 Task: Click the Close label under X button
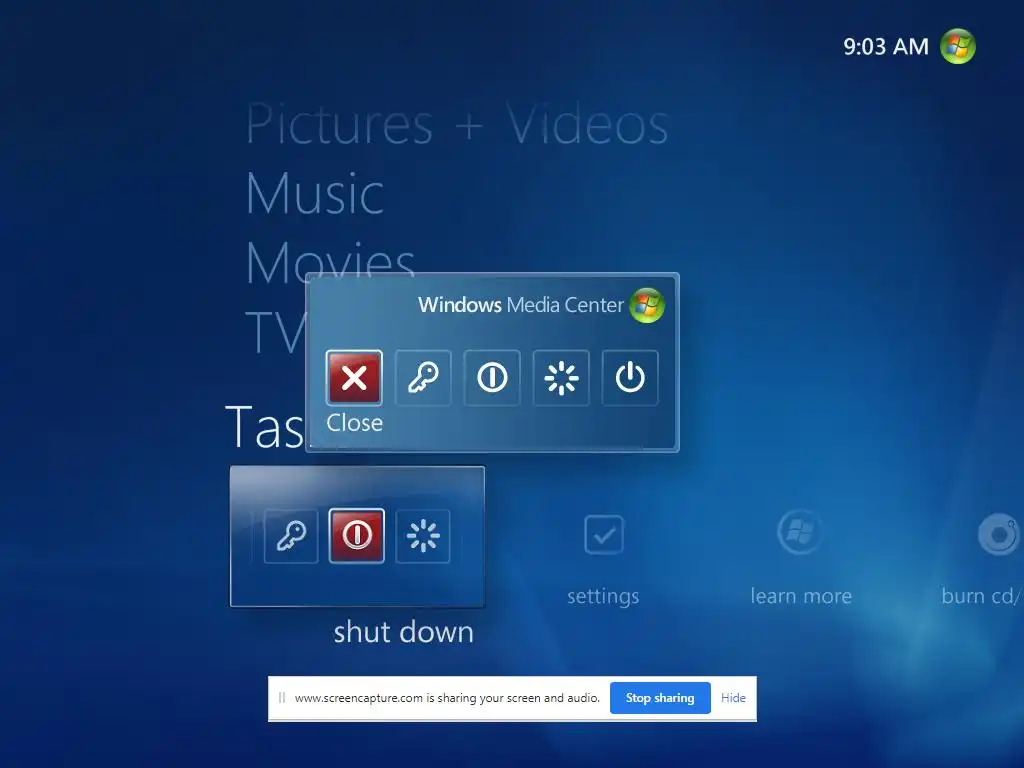[355, 423]
